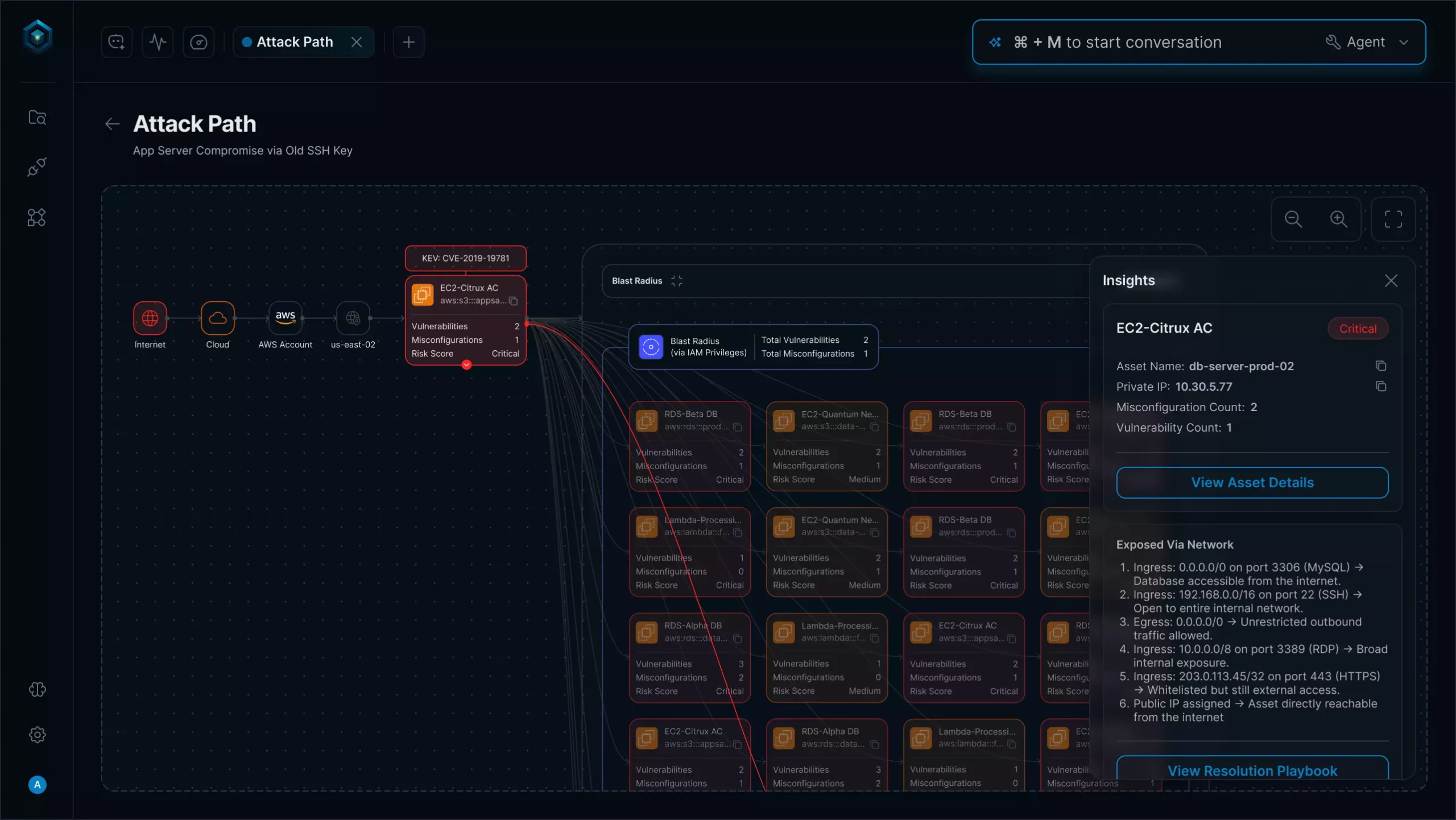Click the zoom in magnifier icon
Viewport: 1456px width, 820px height.
[x=1338, y=220]
